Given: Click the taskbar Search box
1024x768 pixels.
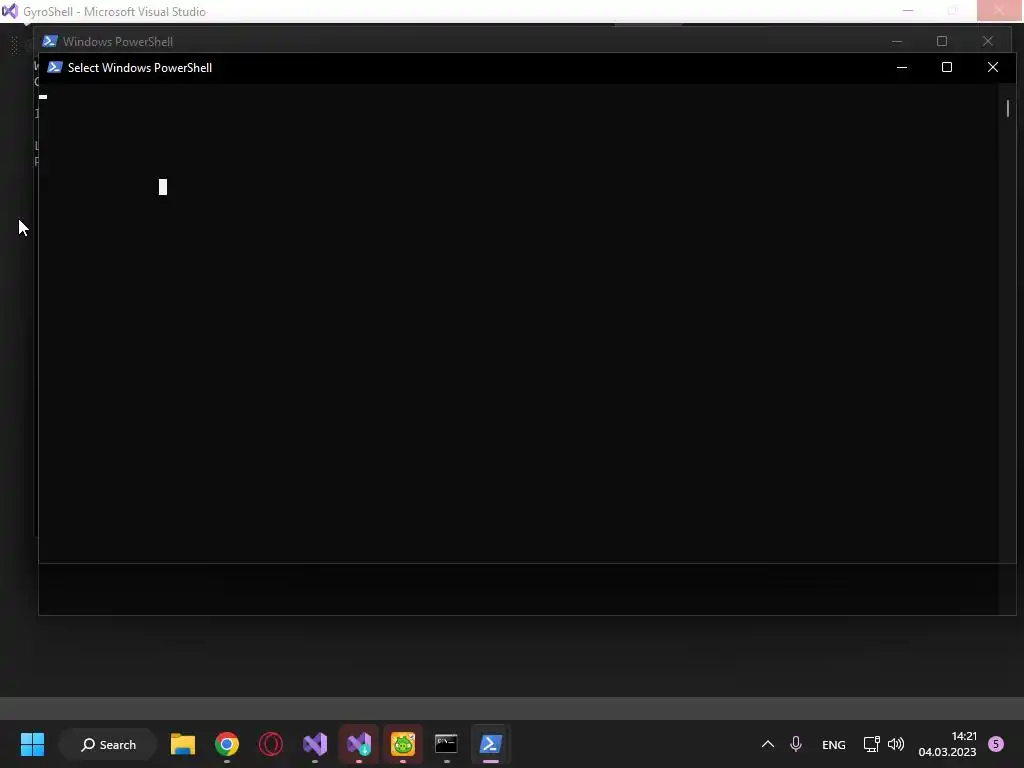Looking at the screenshot, I should (x=108, y=744).
